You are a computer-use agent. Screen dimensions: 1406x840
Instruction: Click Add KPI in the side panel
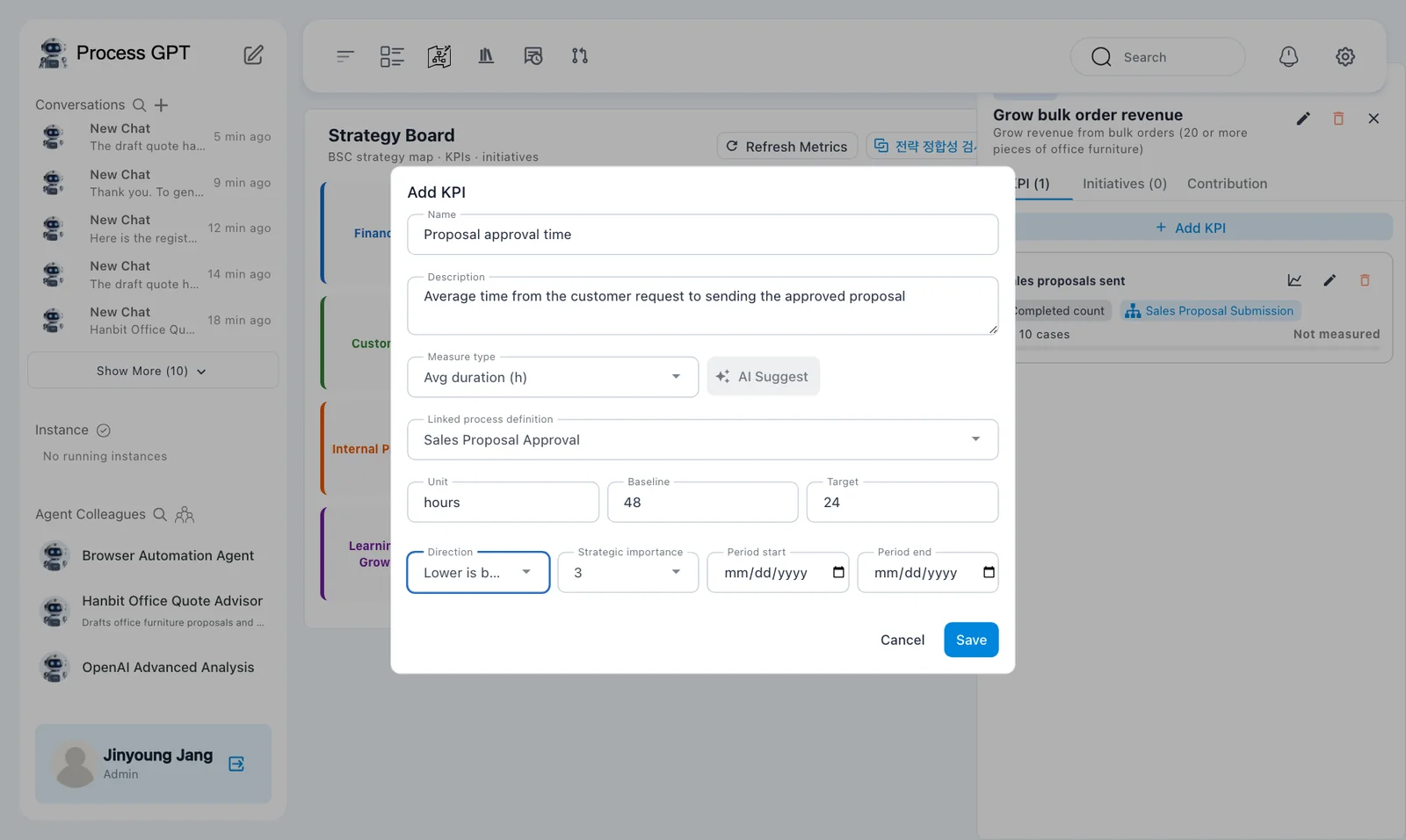pos(1191,228)
